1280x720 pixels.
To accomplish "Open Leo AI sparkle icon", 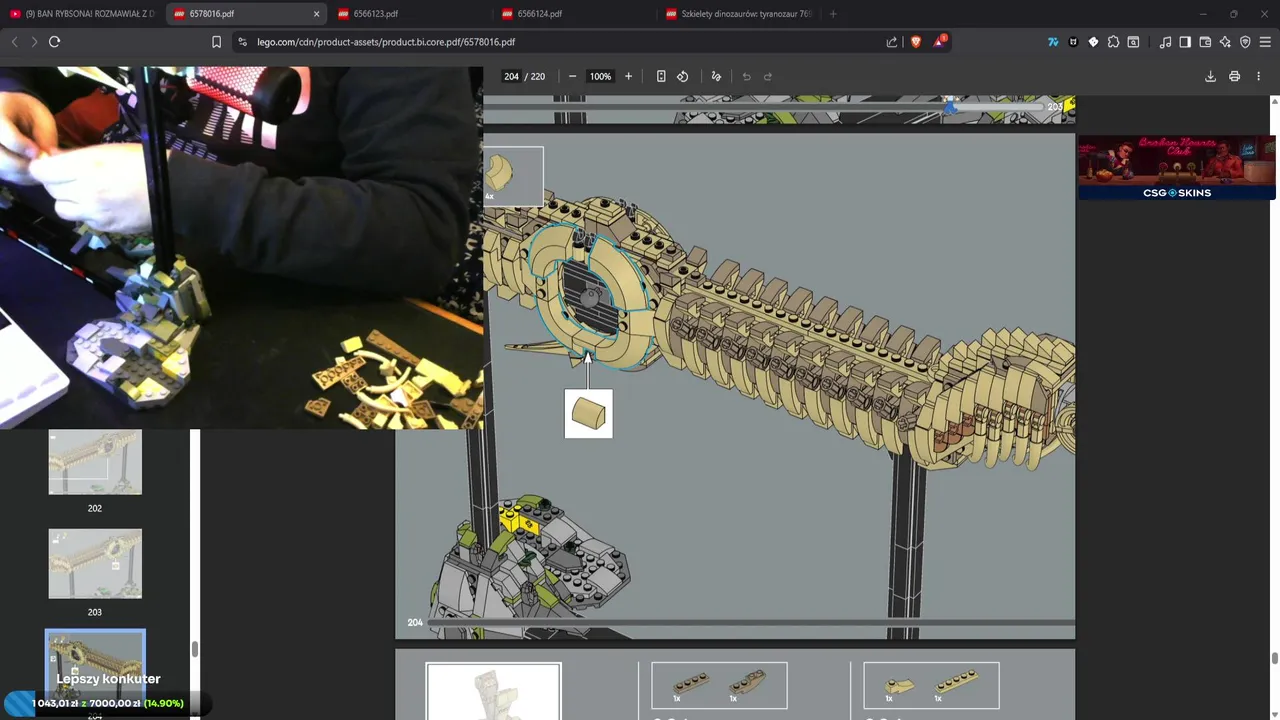I will pos(1225,42).
